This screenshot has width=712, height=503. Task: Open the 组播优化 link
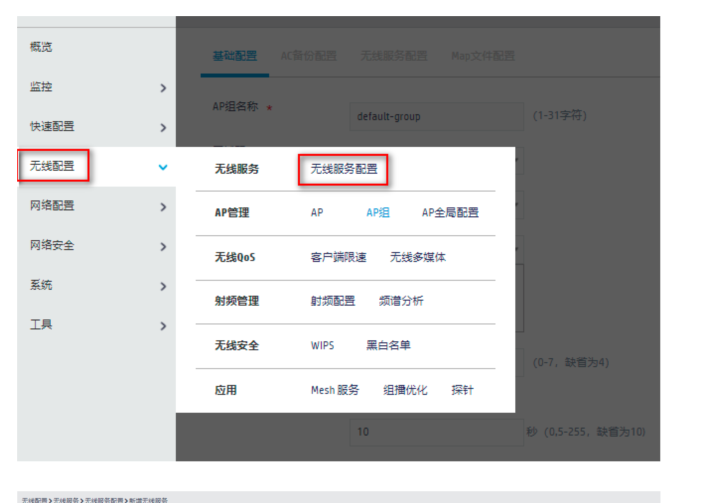(405, 390)
